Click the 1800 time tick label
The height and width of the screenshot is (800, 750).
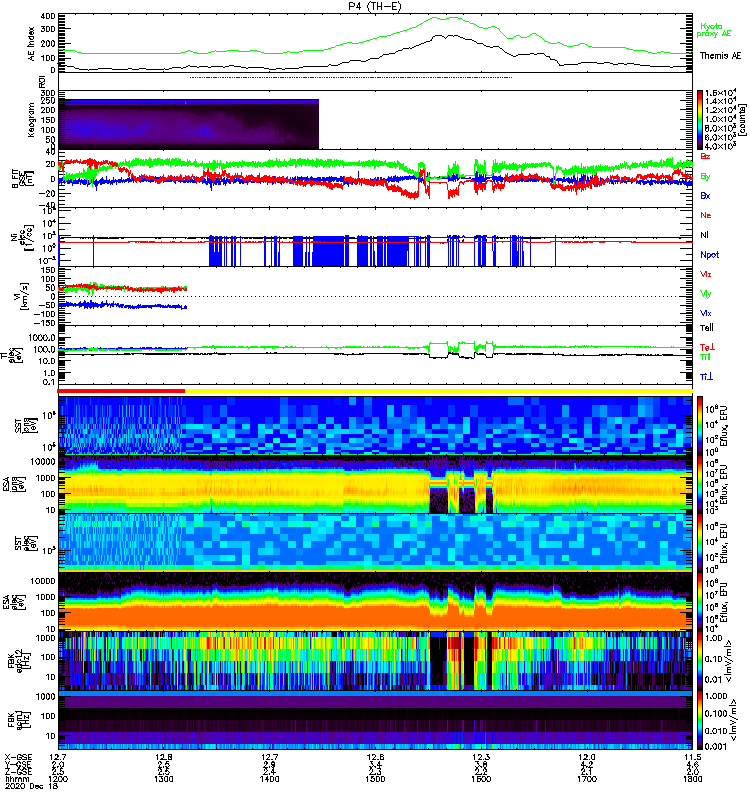692,779
